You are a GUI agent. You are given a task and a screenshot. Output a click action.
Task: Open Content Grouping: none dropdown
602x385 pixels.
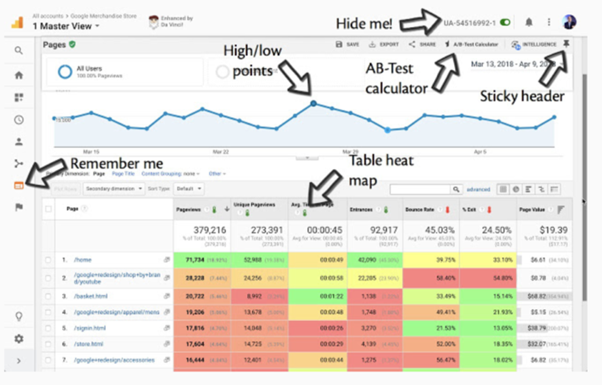(170, 174)
